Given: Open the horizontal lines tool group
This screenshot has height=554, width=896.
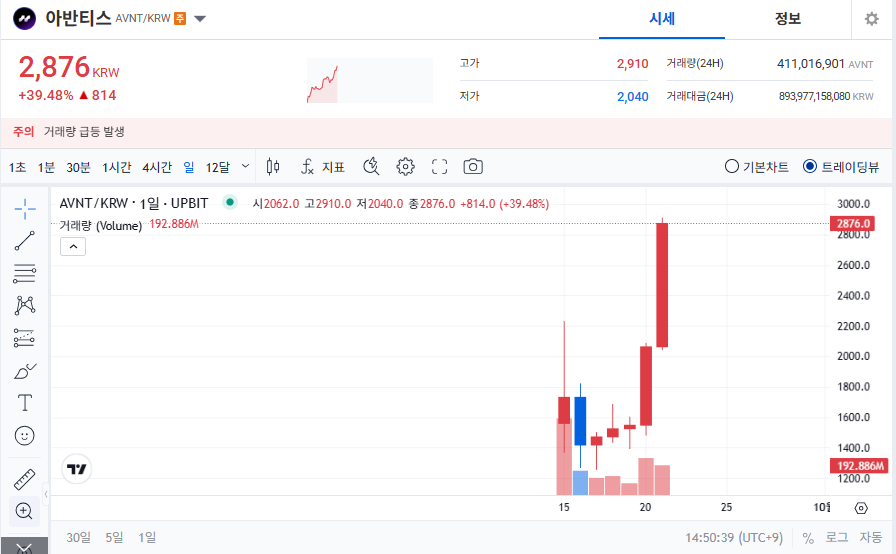Looking at the screenshot, I should 25,274.
